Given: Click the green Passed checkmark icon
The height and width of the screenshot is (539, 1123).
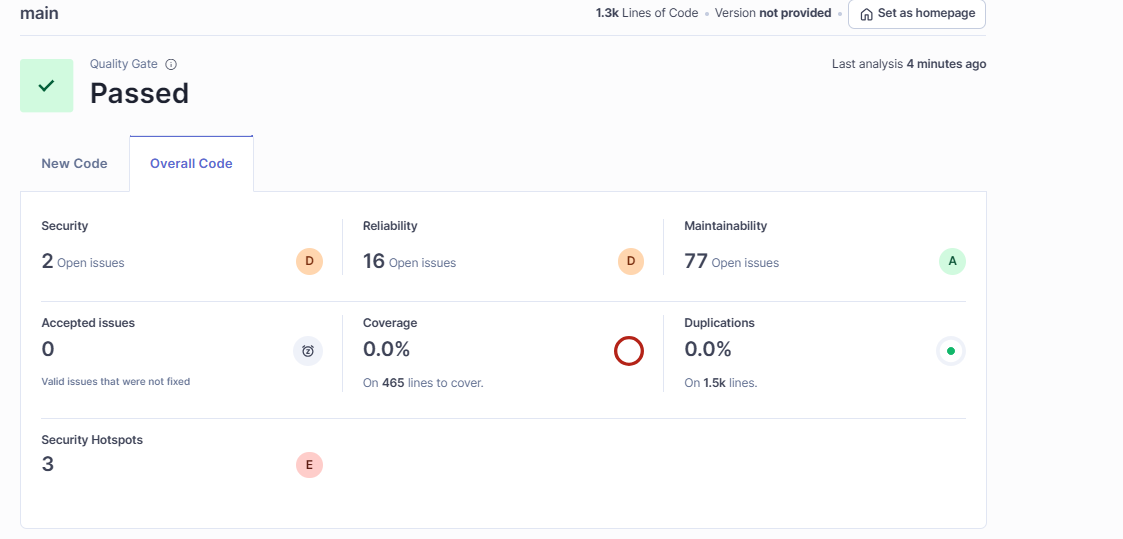Looking at the screenshot, I should (47, 86).
